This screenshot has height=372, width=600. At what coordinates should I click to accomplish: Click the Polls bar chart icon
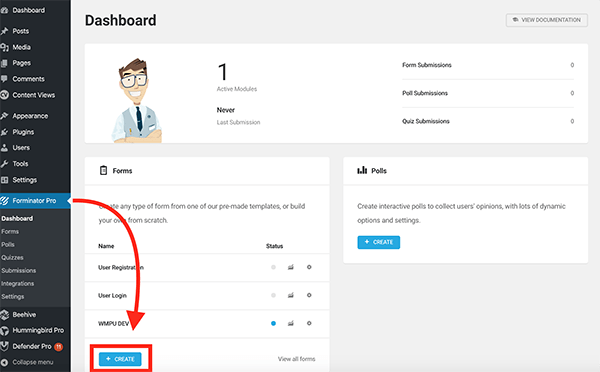click(x=362, y=170)
